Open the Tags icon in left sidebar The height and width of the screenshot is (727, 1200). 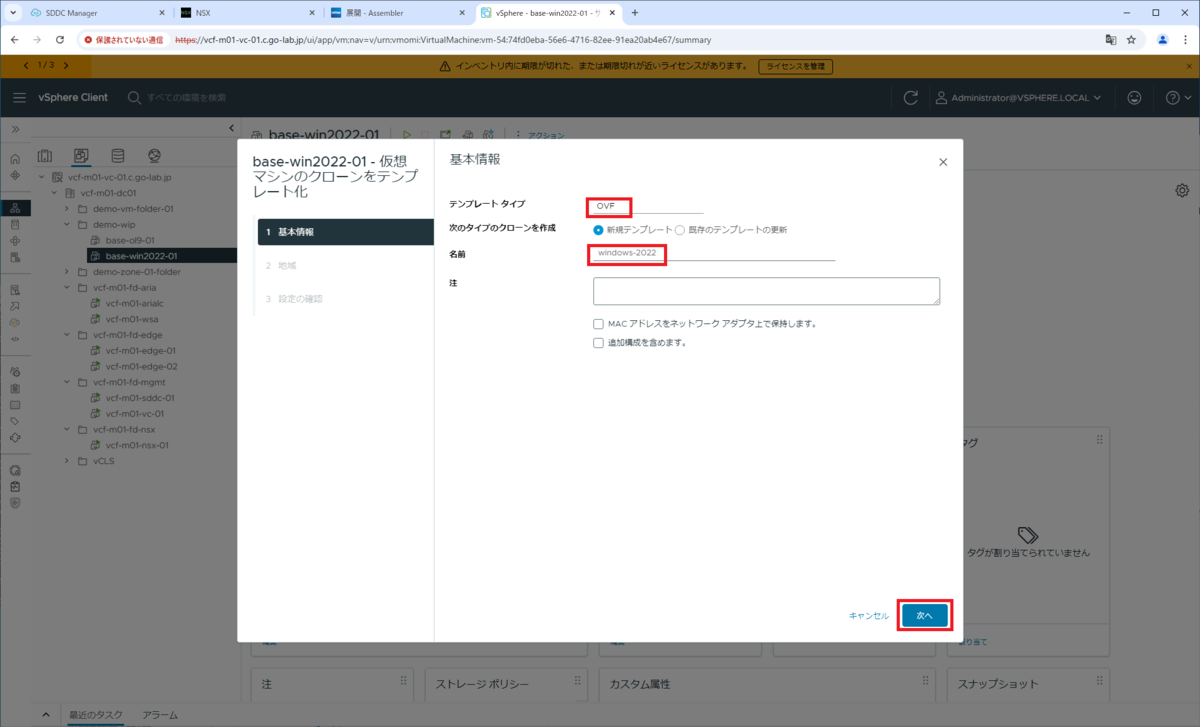click(15, 421)
